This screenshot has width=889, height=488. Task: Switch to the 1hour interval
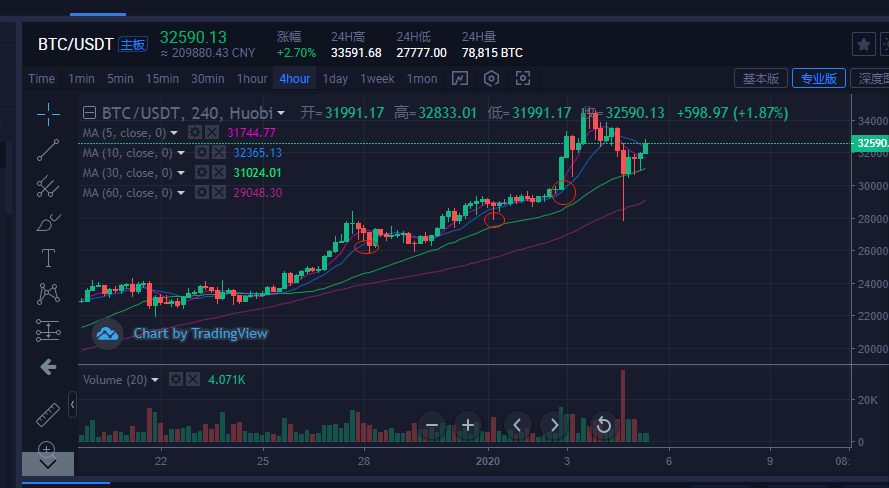(x=252, y=78)
